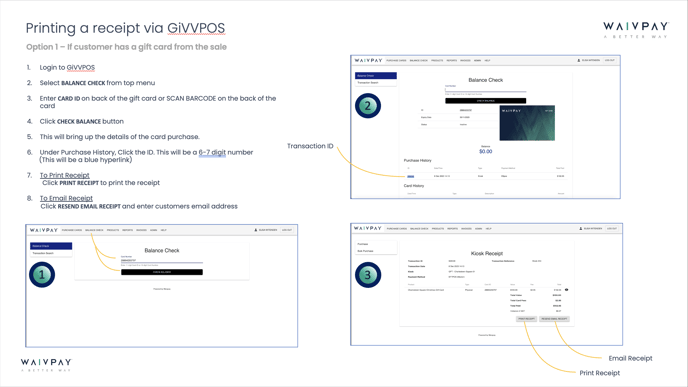Click the user profile icon in screenshot 1 header
688x387 pixels.
(256, 230)
